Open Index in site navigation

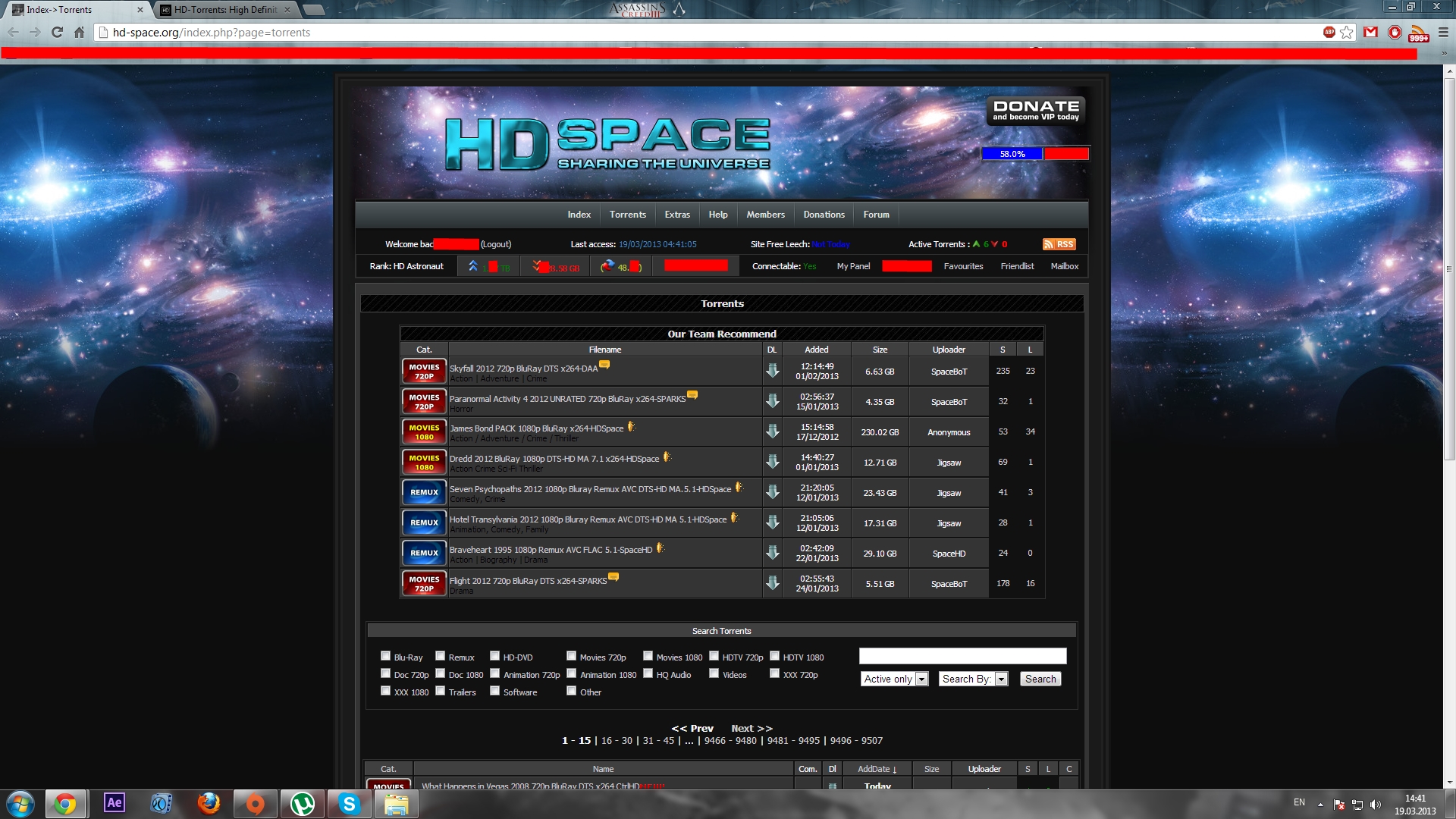coord(579,215)
